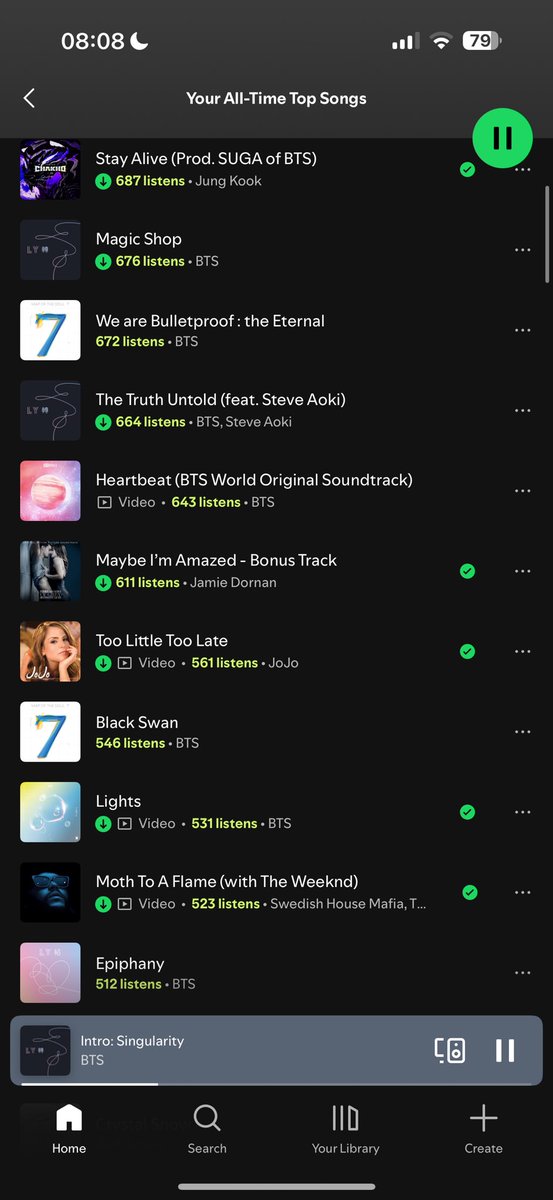Go to Your Library tab

pyautogui.click(x=345, y=1129)
